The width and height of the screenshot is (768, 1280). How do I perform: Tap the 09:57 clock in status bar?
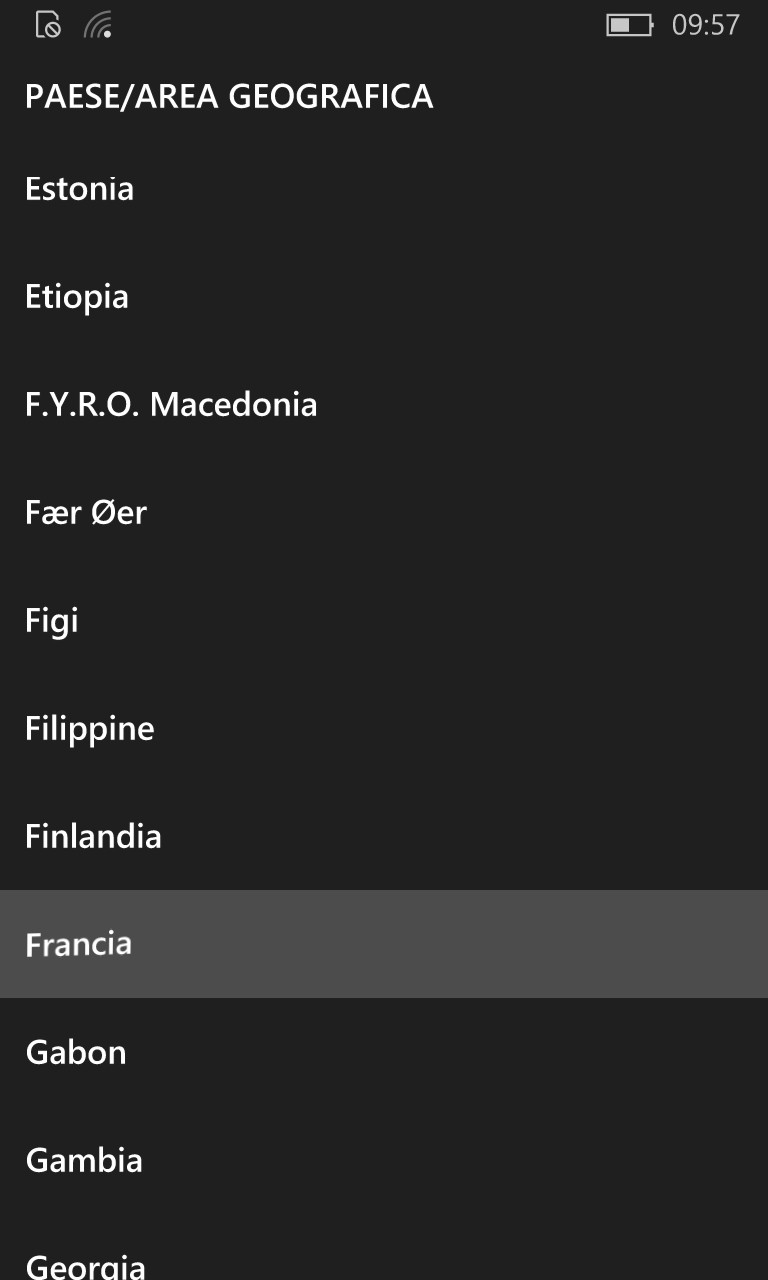pyautogui.click(x=705, y=25)
